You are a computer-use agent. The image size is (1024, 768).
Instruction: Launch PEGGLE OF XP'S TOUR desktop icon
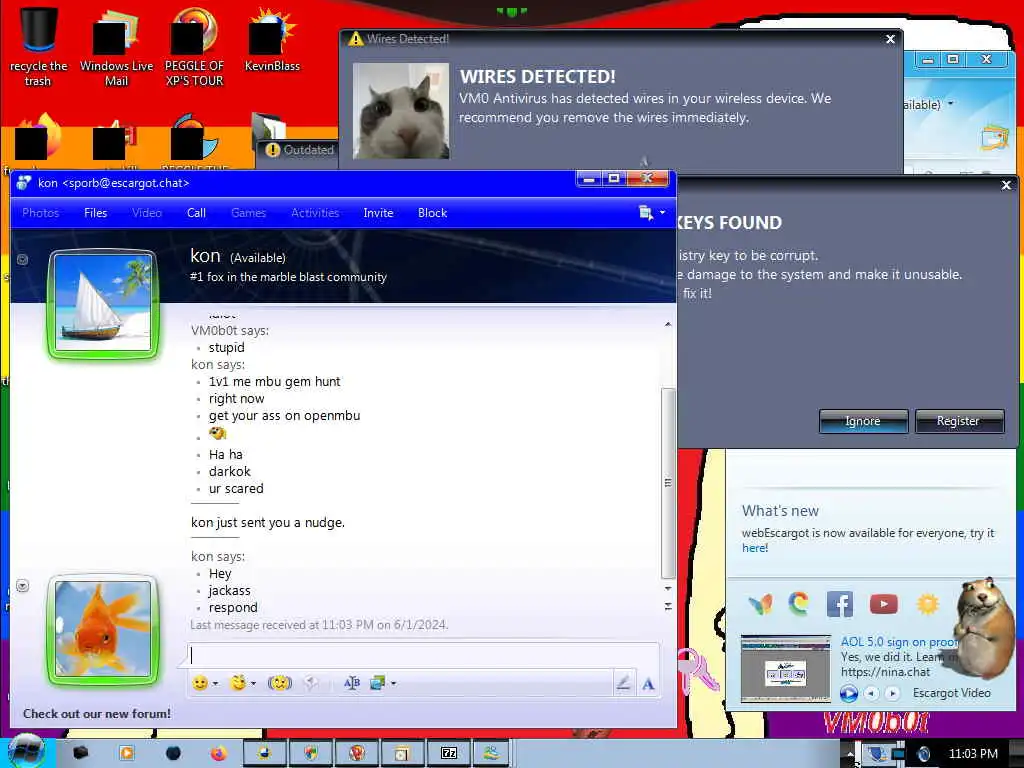click(x=194, y=47)
